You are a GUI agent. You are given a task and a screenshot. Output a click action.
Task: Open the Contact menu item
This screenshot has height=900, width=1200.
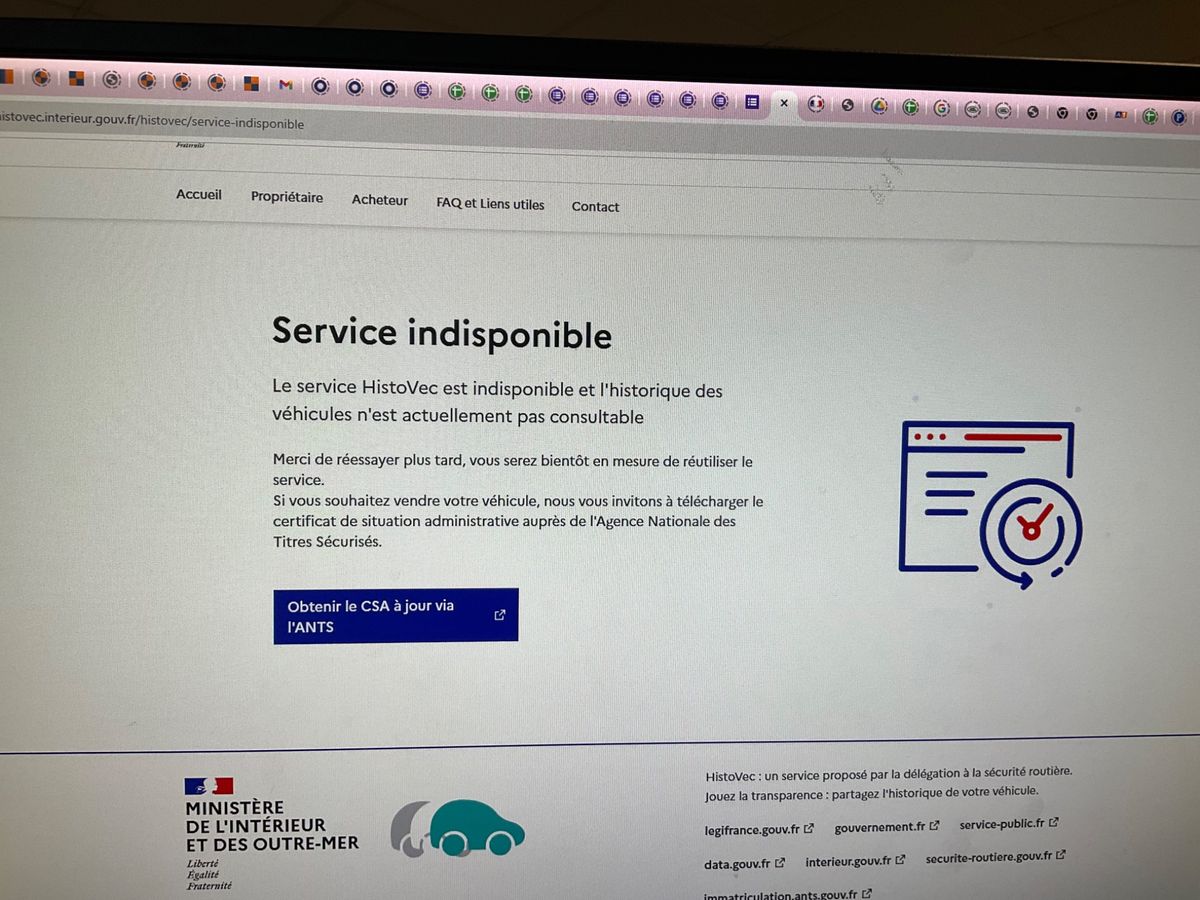tap(595, 207)
